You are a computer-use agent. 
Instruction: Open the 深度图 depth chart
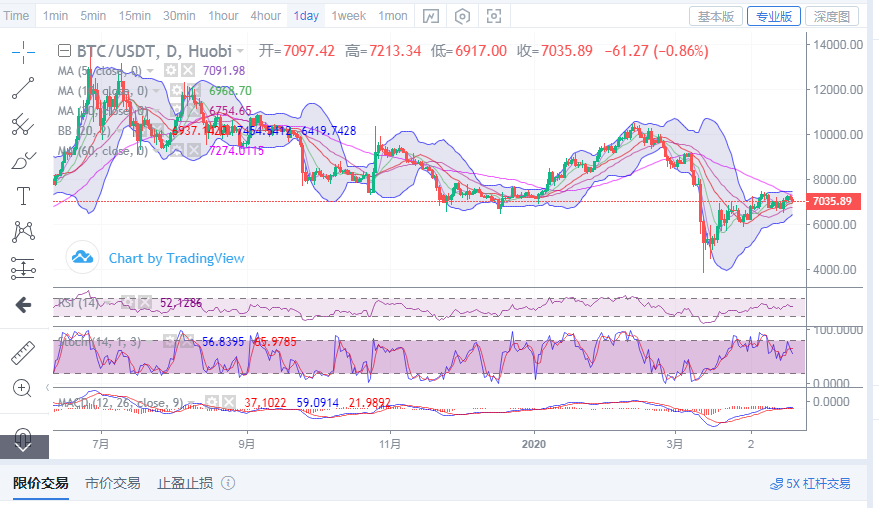[x=832, y=16]
